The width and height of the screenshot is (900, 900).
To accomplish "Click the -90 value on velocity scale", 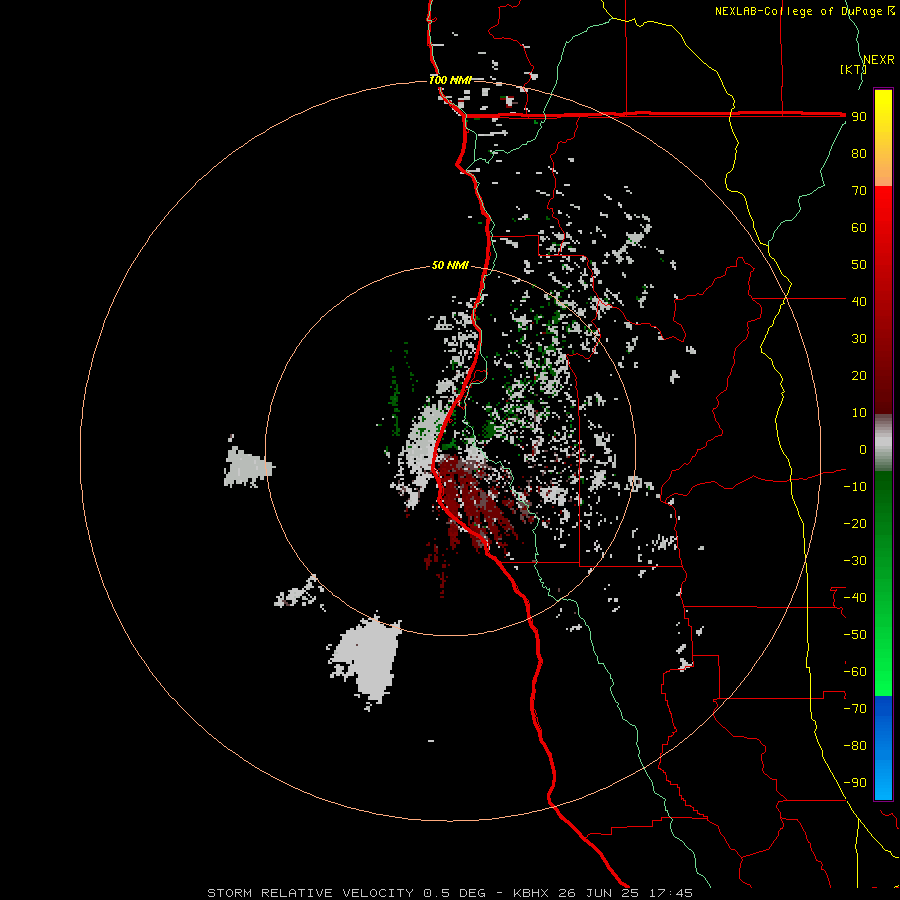I will 855,783.
